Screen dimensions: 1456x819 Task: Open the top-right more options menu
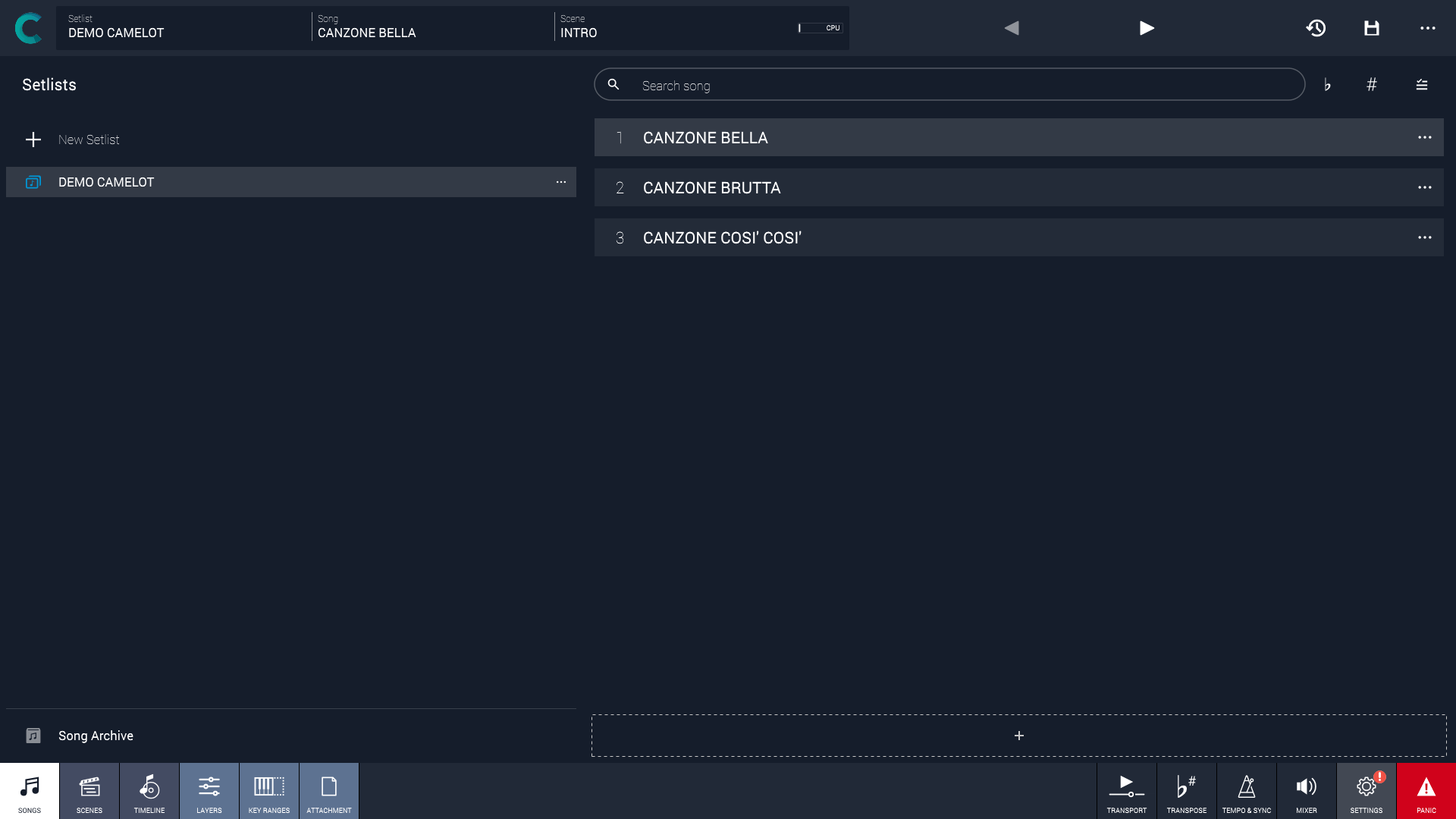point(1427,28)
